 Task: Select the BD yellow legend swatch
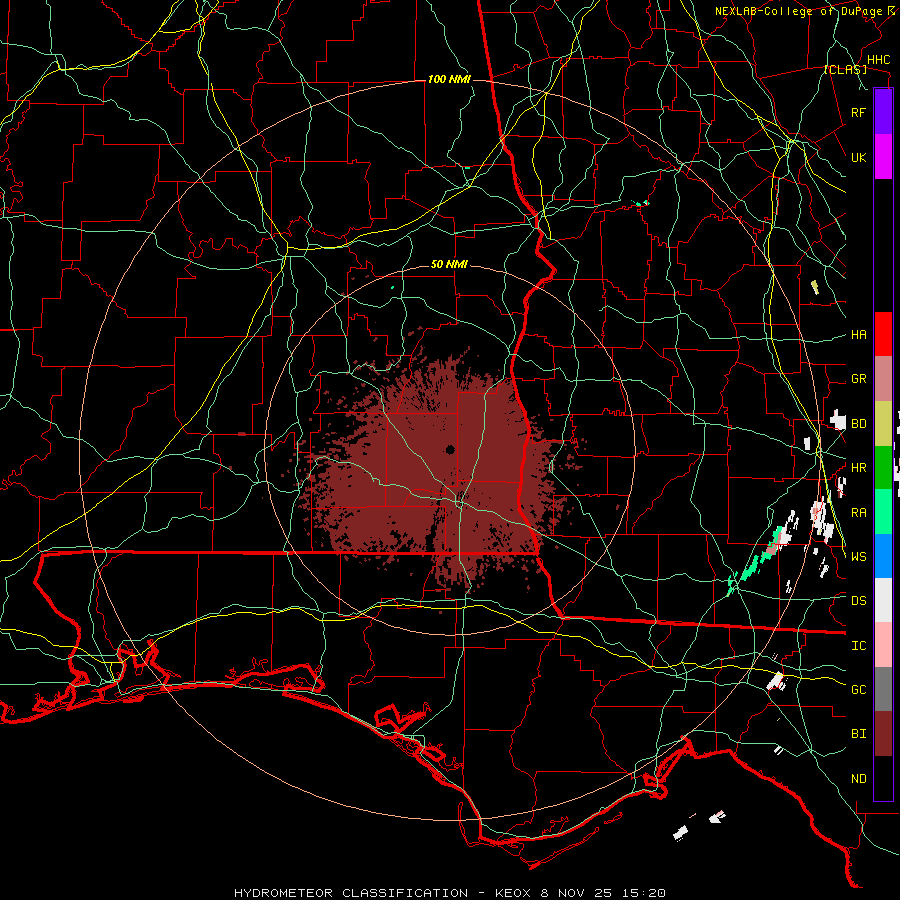pyautogui.click(x=883, y=424)
